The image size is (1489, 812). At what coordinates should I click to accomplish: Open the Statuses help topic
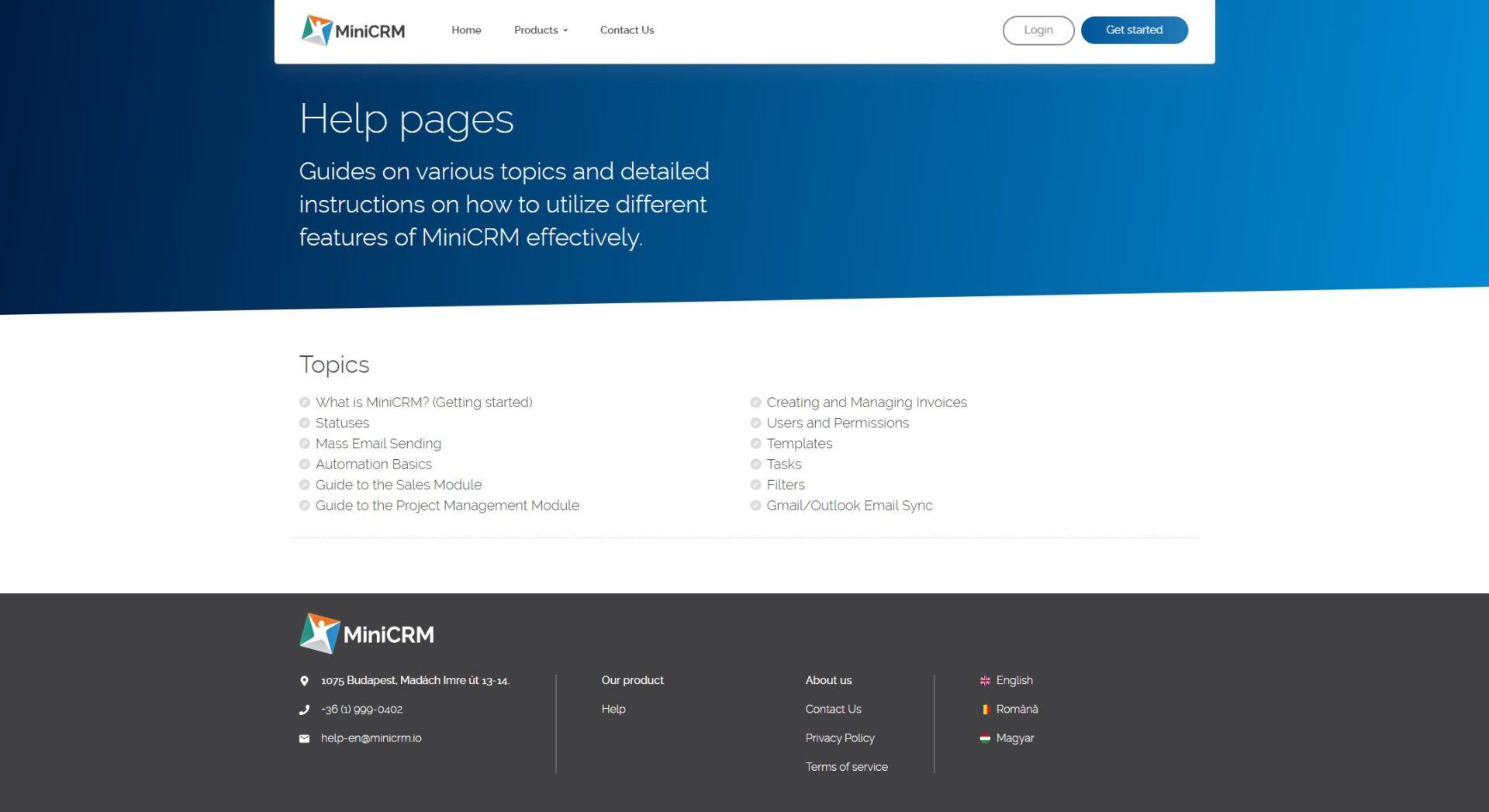342,423
